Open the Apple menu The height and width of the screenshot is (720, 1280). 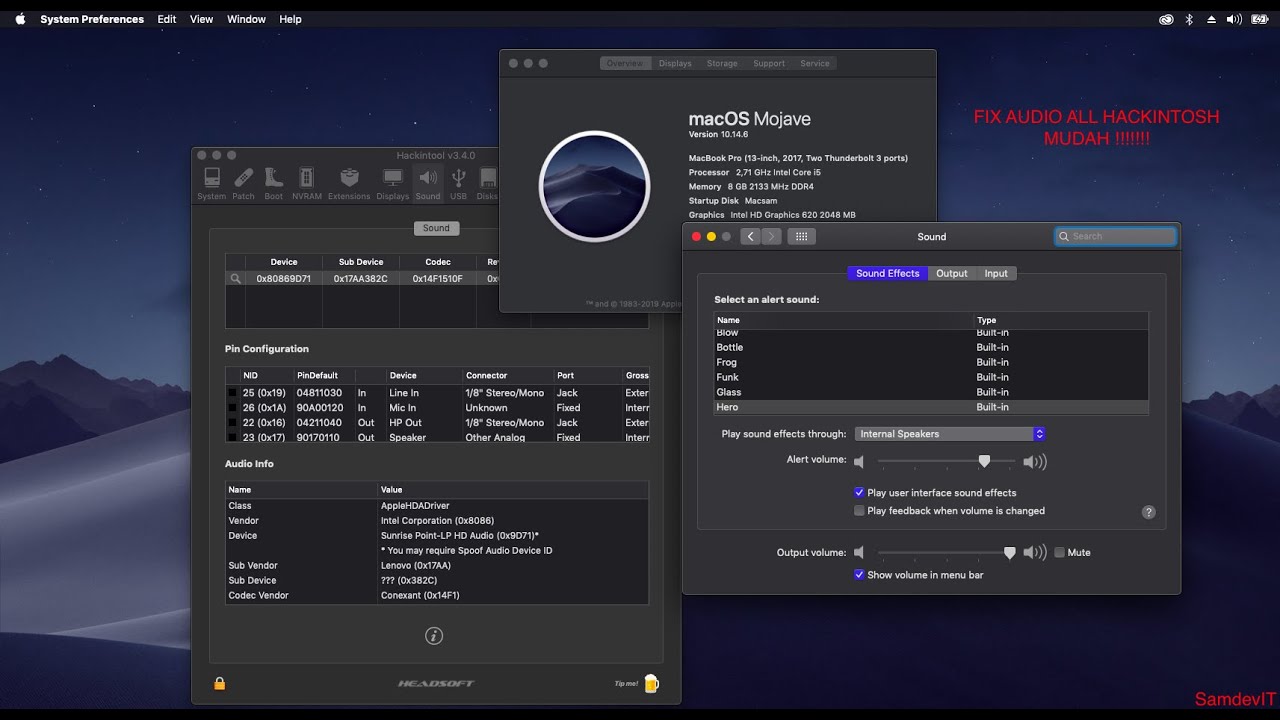pyautogui.click(x=20, y=19)
